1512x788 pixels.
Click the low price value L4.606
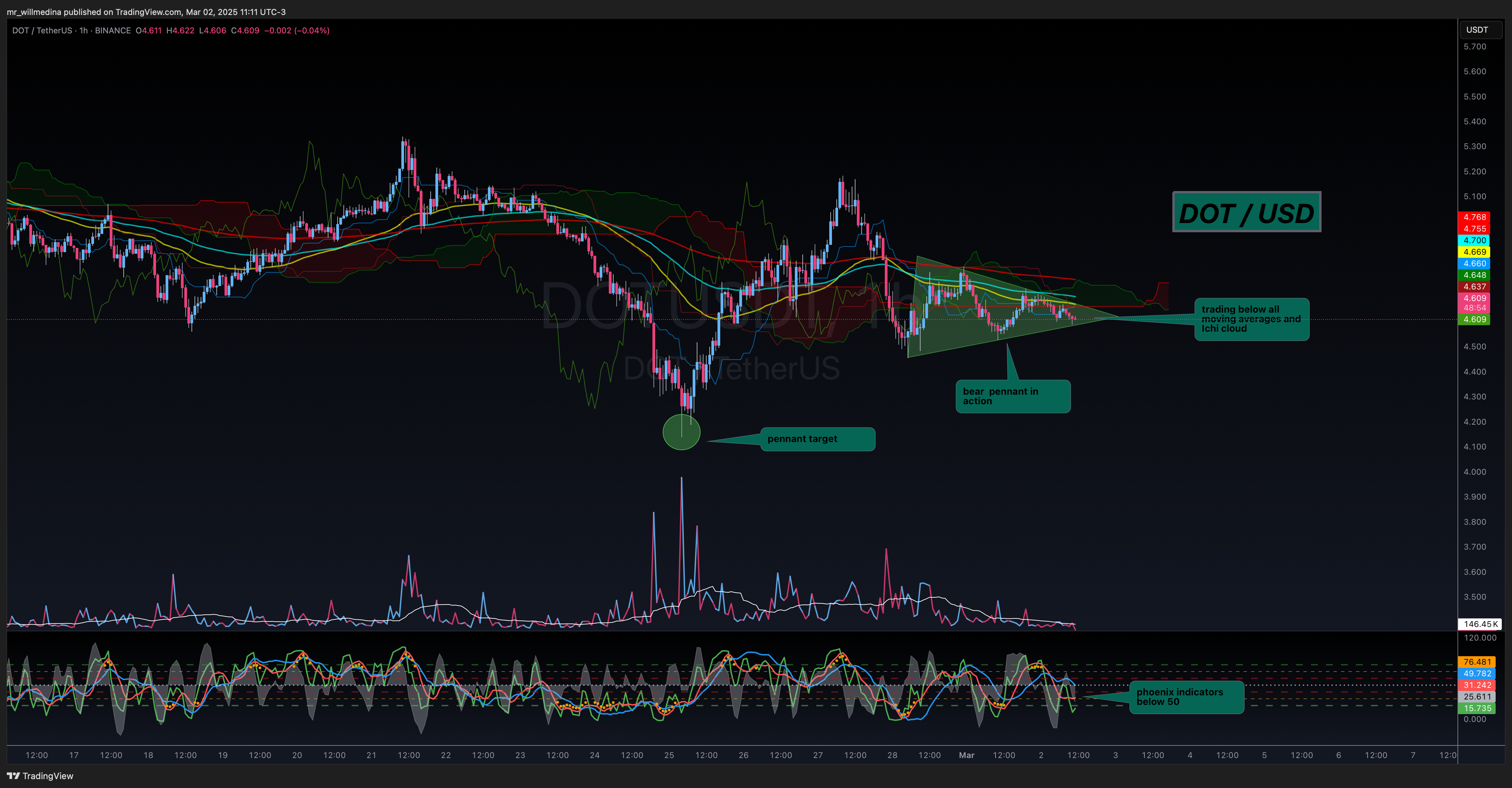pos(213,31)
